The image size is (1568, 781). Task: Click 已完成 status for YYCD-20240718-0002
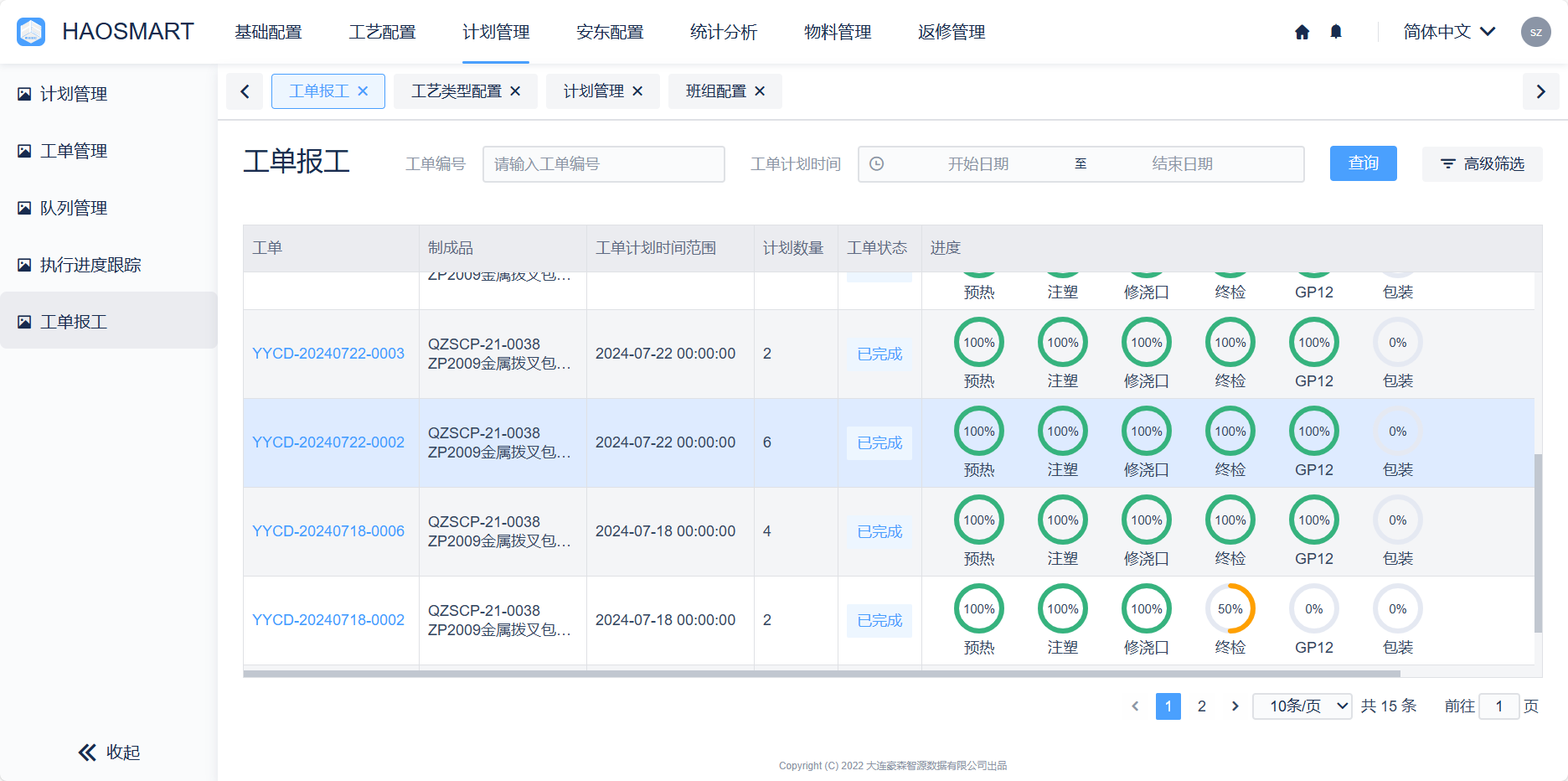(x=879, y=620)
